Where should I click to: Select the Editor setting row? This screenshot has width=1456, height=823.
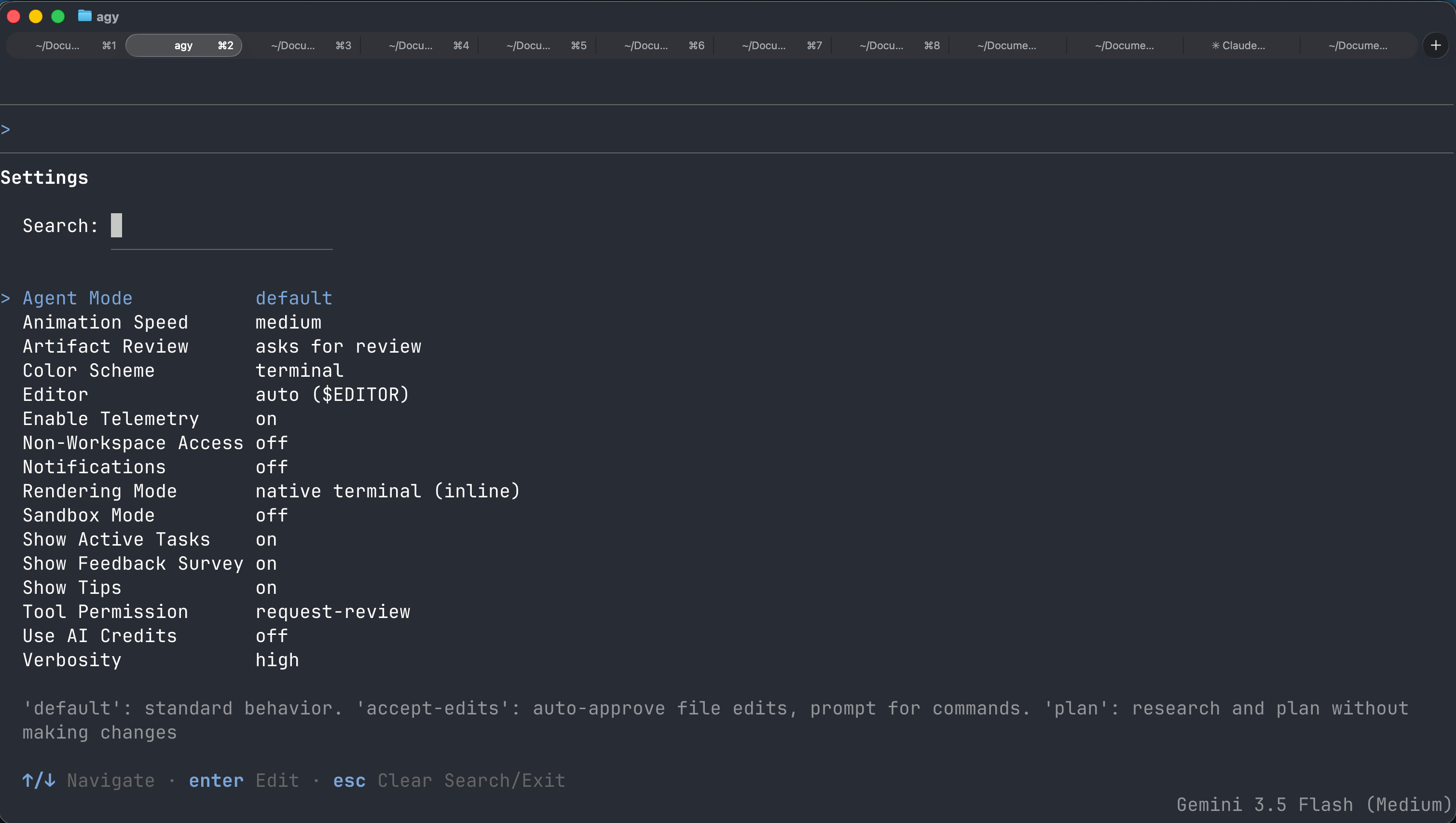(215, 395)
